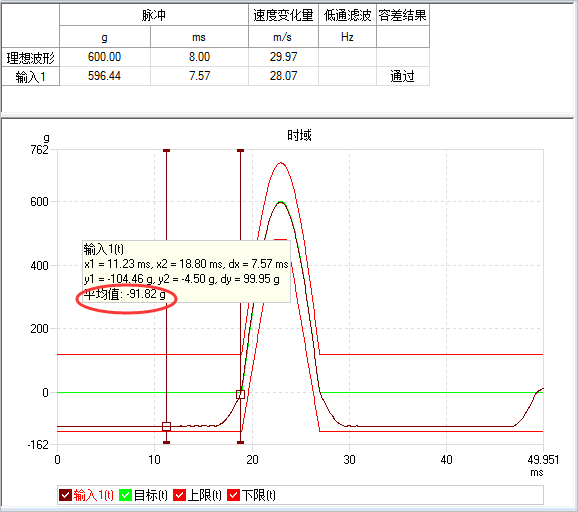The image size is (578, 512).
Task: Click the 7.57 ms table cell
Action: [199, 76]
